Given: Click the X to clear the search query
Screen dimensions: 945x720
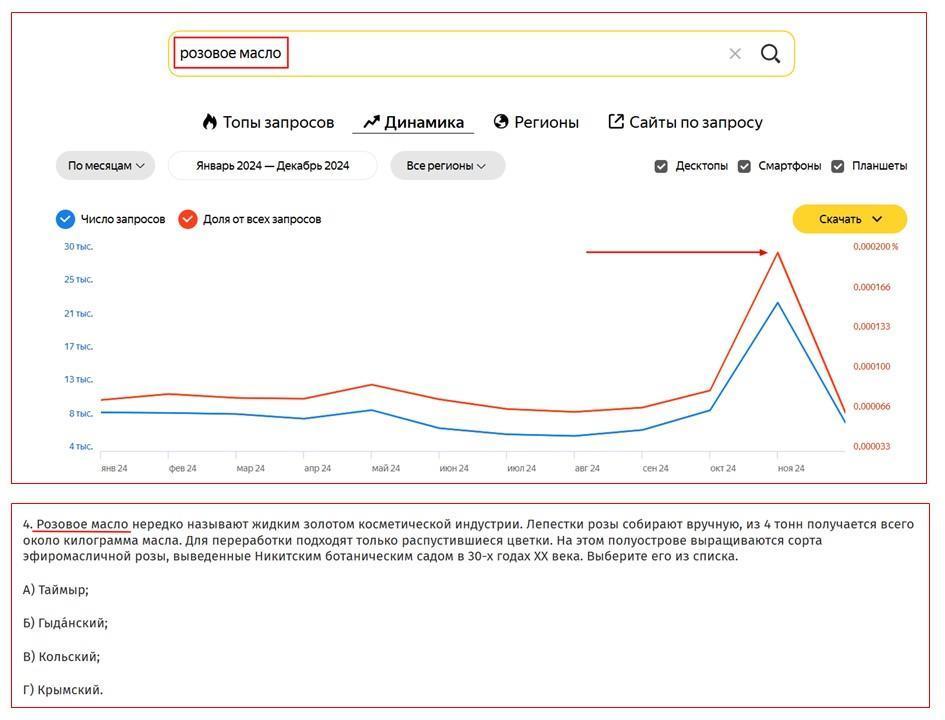Looking at the screenshot, I should click(x=734, y=52).
